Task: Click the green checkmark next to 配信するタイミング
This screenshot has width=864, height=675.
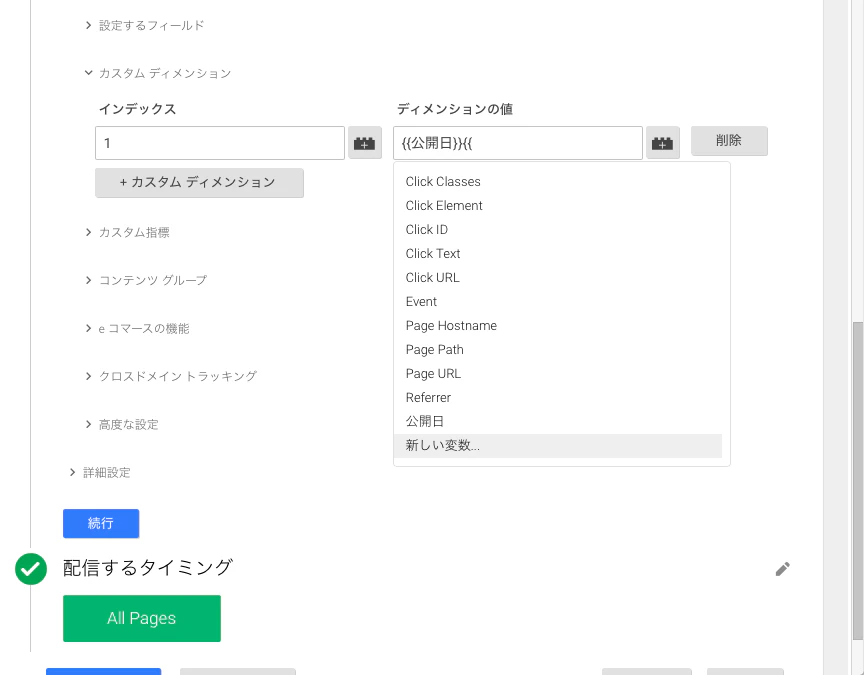Action: pos(31,569)
